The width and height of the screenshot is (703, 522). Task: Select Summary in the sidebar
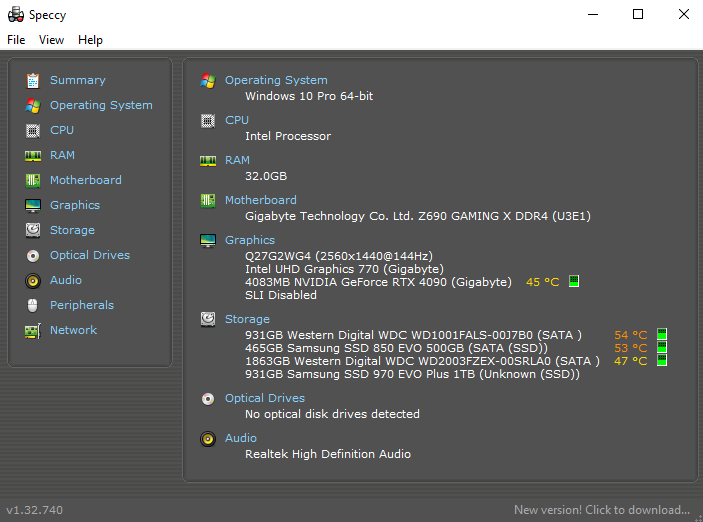point(78,80)
